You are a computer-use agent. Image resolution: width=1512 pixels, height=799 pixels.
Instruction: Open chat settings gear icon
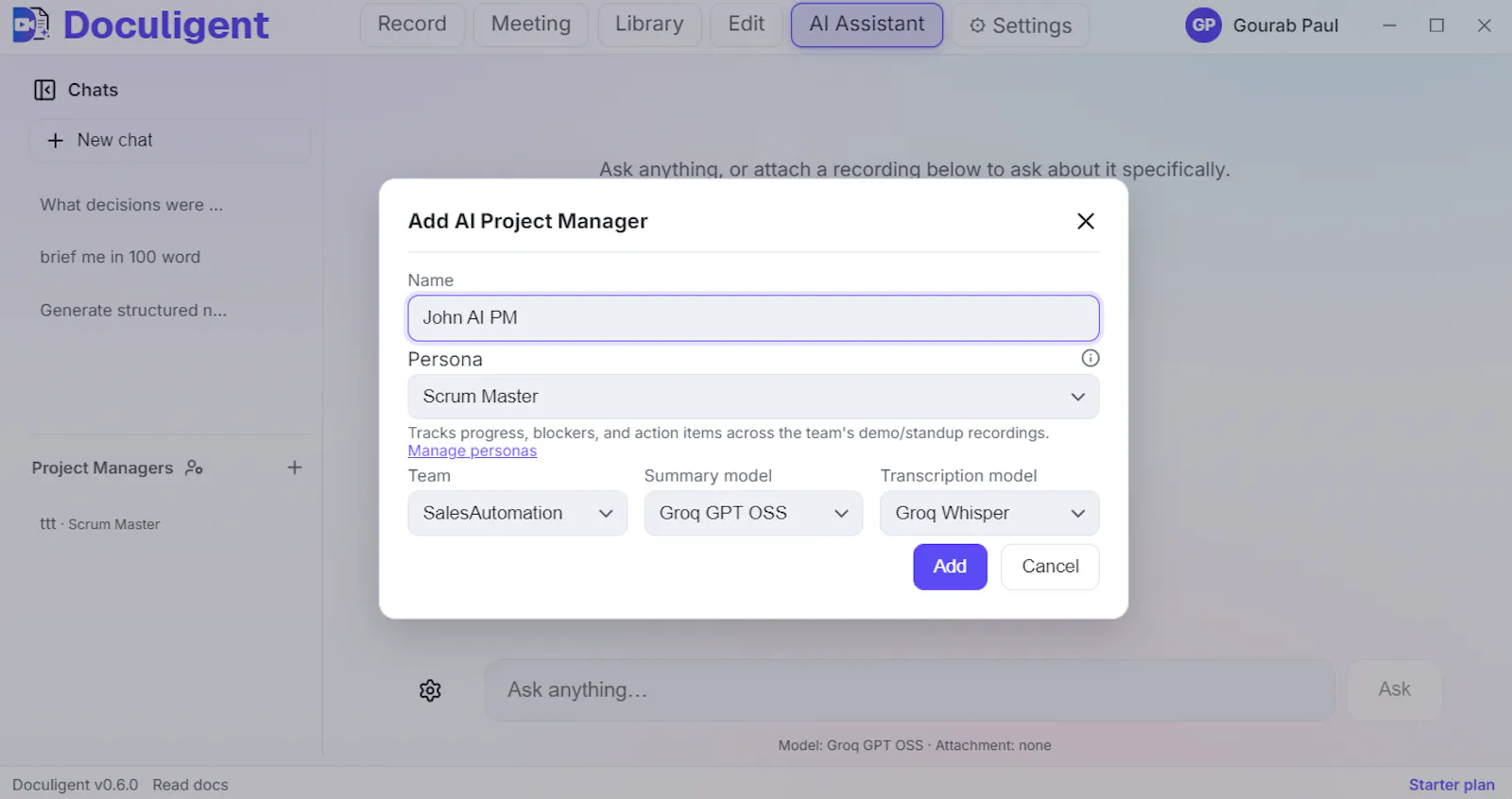click(x=430, y=690)
